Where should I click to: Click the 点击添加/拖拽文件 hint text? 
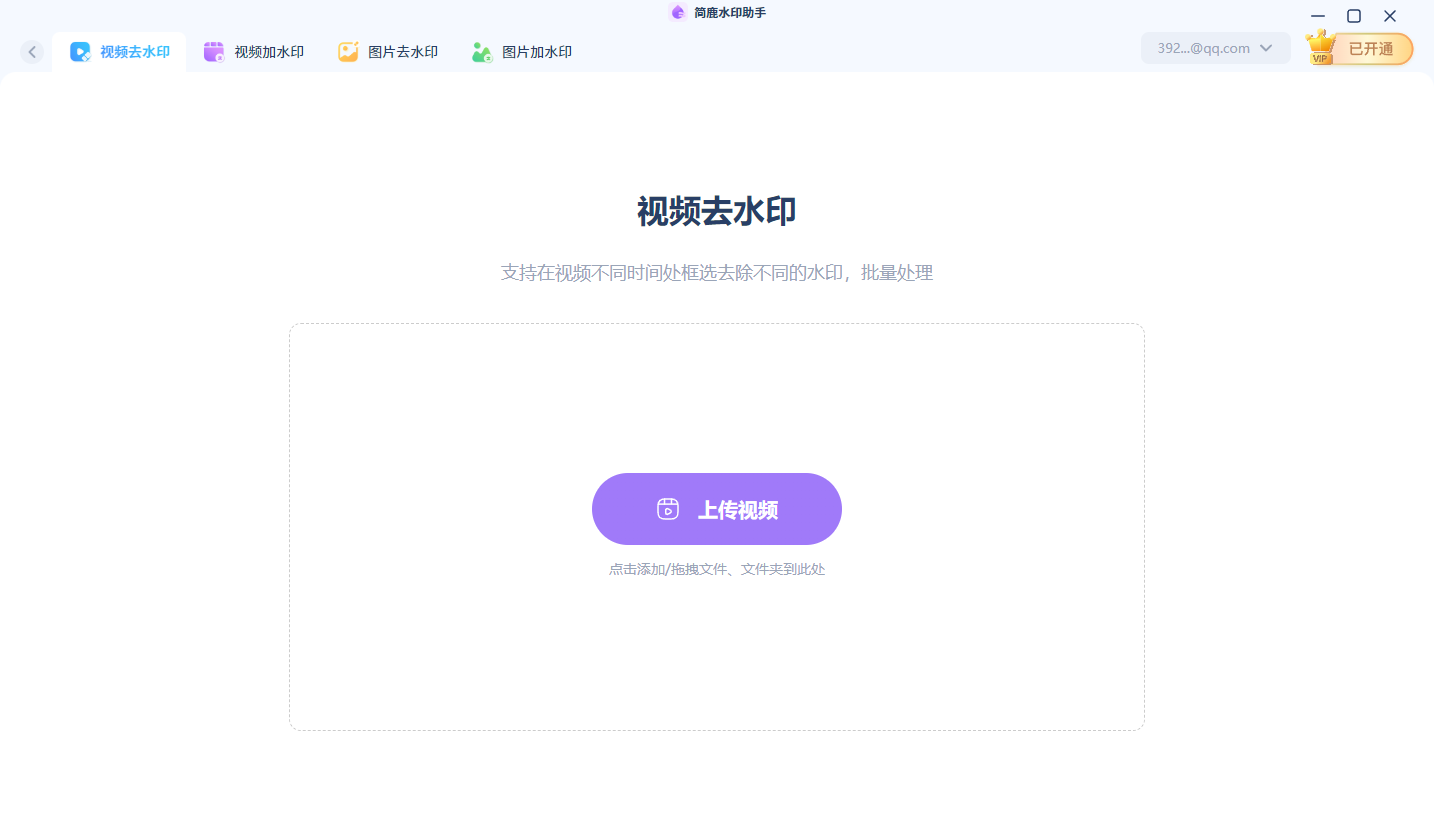pyautogui.click(x=668, y=569)
